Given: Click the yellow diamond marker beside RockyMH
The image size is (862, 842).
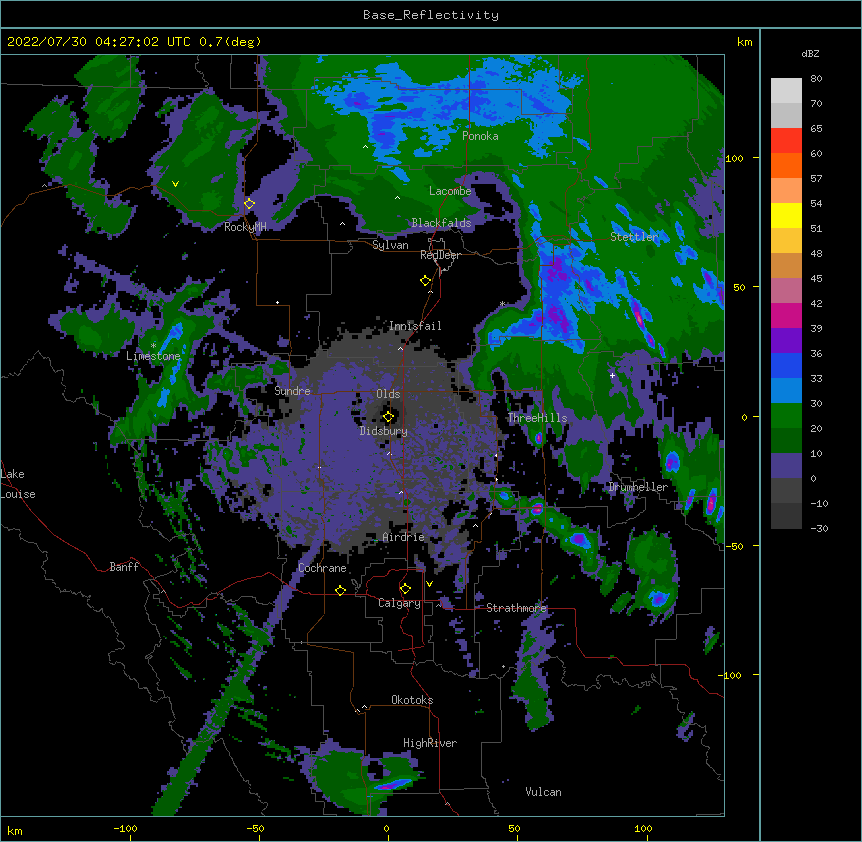Looking at the screenshot, I should [249, 204].
